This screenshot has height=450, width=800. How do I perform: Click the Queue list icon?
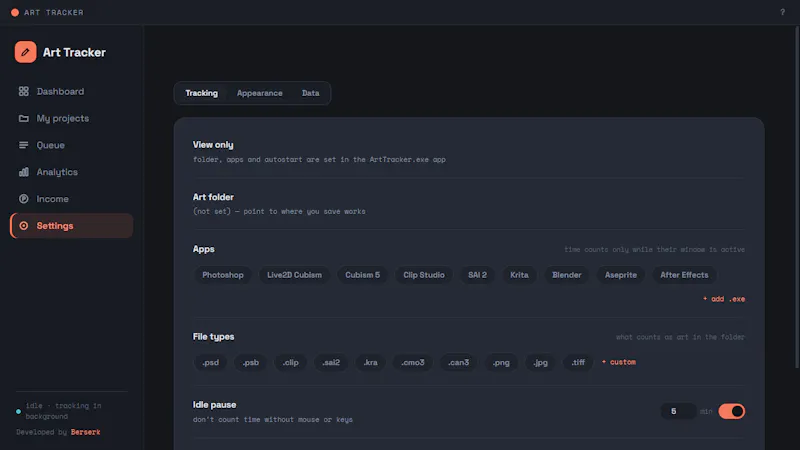[x=23, y=145]
